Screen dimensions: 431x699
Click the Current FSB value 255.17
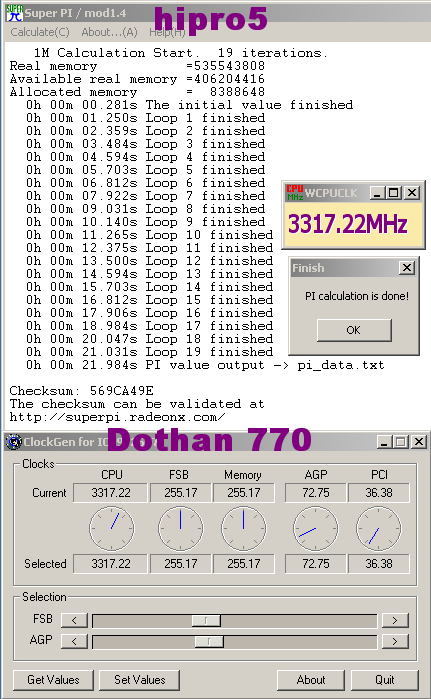(x=181, y=493)
